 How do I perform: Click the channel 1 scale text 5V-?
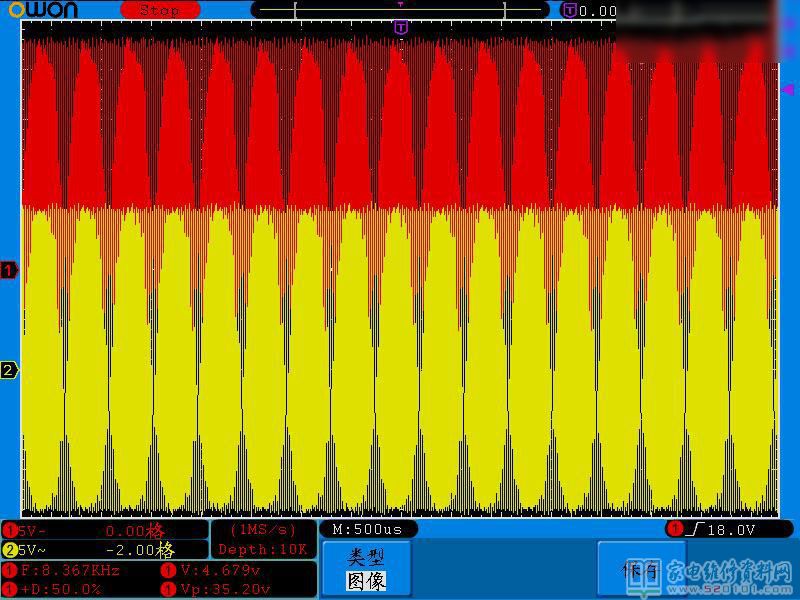tap(32, 531)
